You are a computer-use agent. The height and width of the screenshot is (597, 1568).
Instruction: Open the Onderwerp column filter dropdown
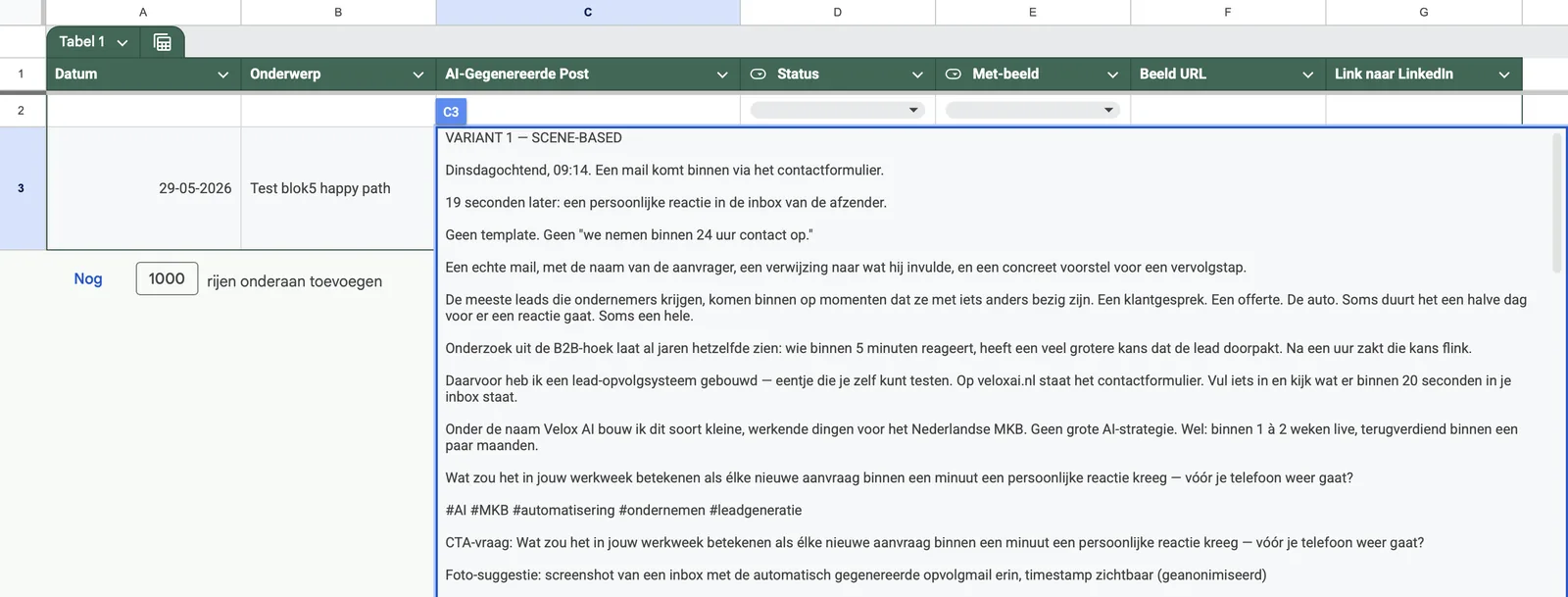tap(417, 75)
